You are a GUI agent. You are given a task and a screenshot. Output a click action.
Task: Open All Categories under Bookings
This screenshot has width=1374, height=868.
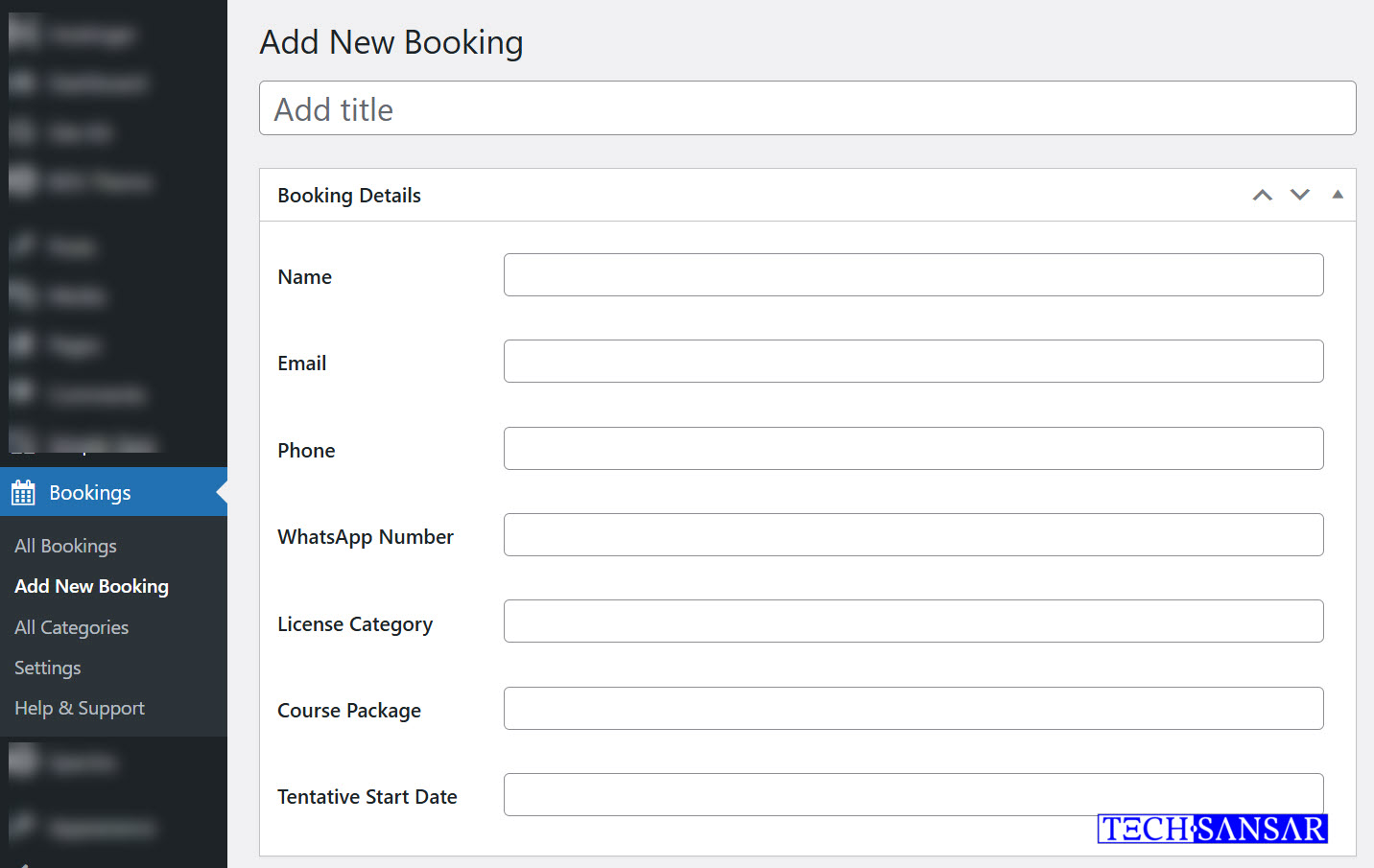[71, 627]
